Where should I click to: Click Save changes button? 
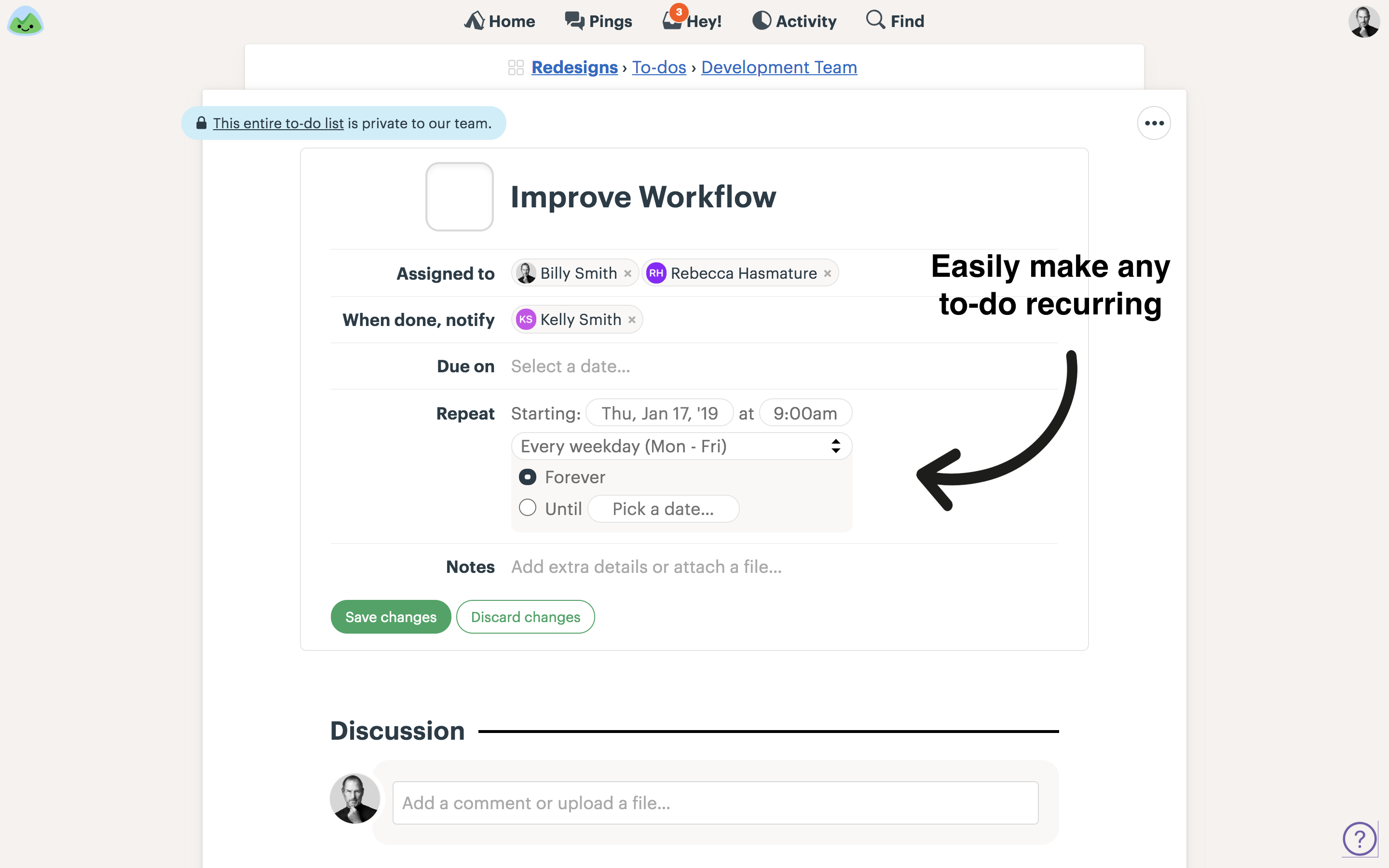coord(390,616)
